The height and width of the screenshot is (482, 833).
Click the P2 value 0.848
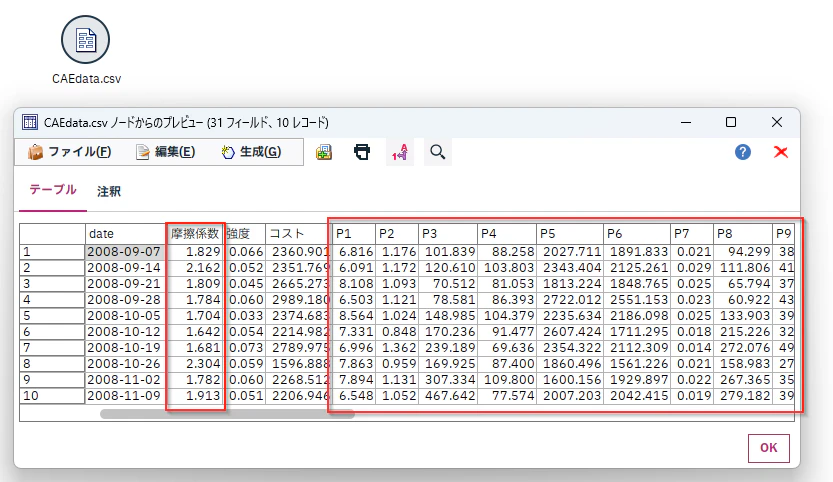pos(397,332)
